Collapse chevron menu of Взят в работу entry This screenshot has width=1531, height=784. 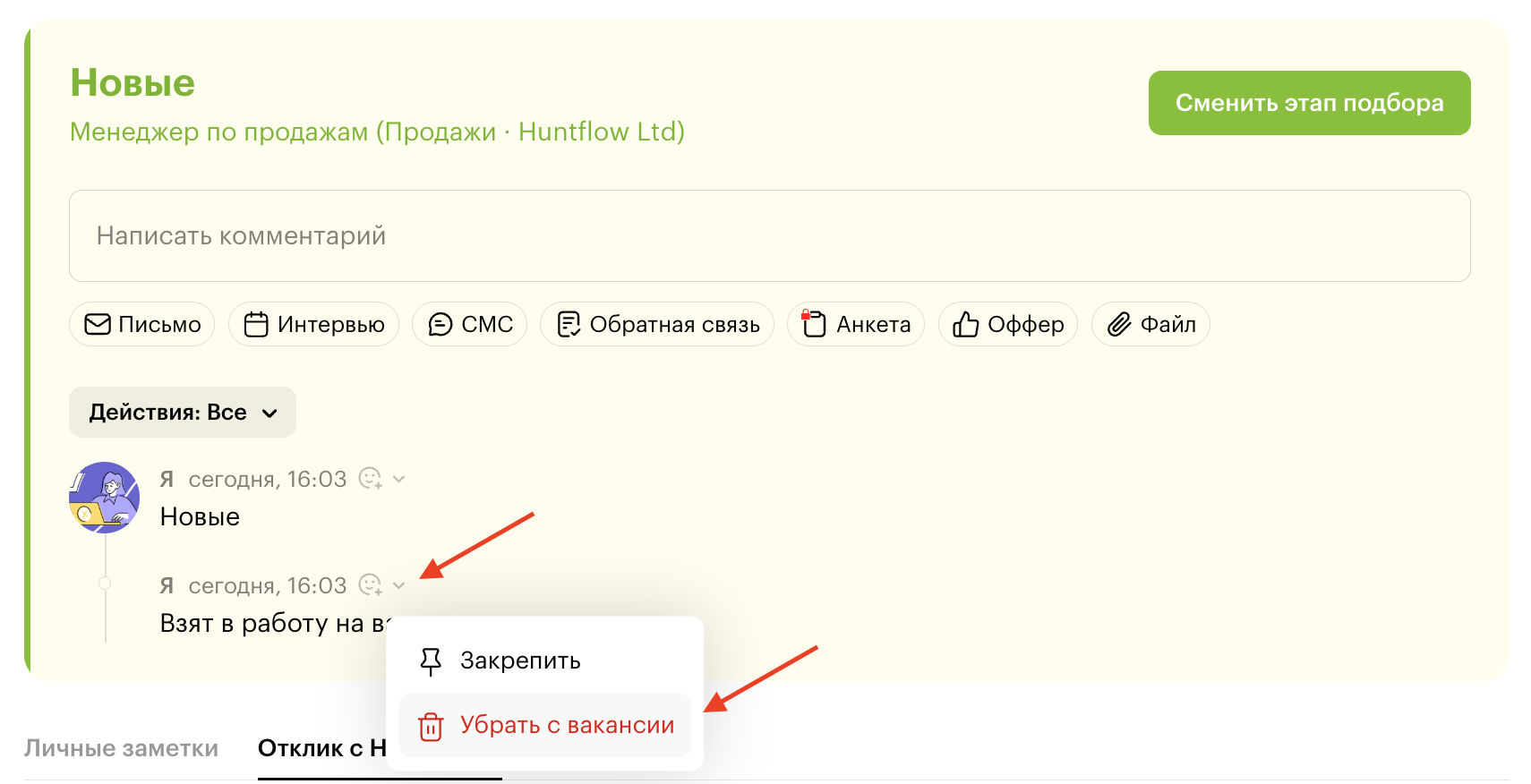coord(399,585)
